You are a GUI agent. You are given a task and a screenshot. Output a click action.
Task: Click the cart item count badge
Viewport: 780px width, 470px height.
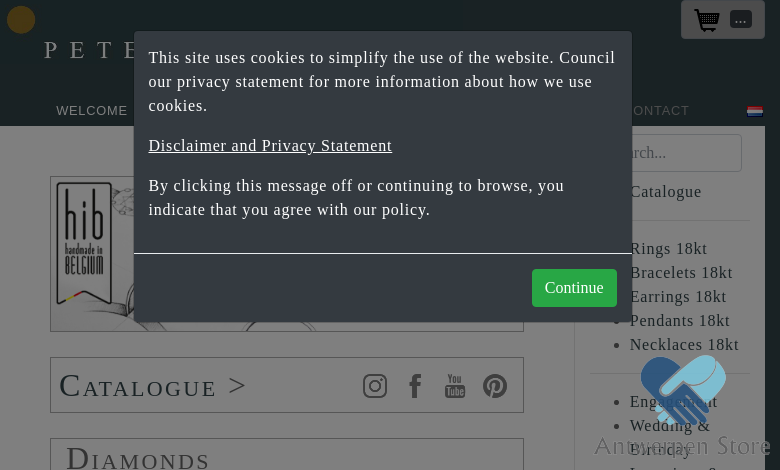[741, 19]
